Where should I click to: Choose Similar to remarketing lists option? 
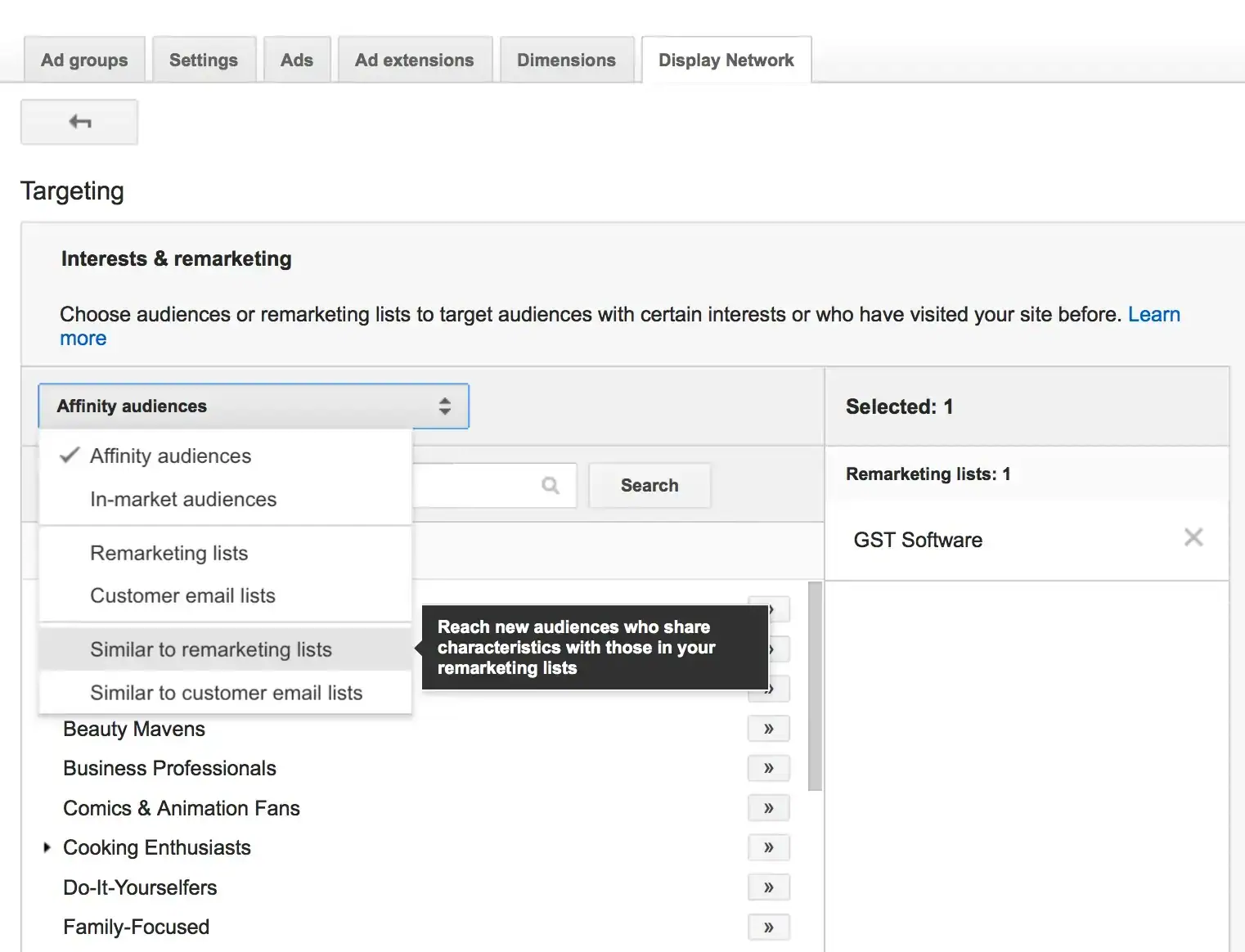click(210, 649)
